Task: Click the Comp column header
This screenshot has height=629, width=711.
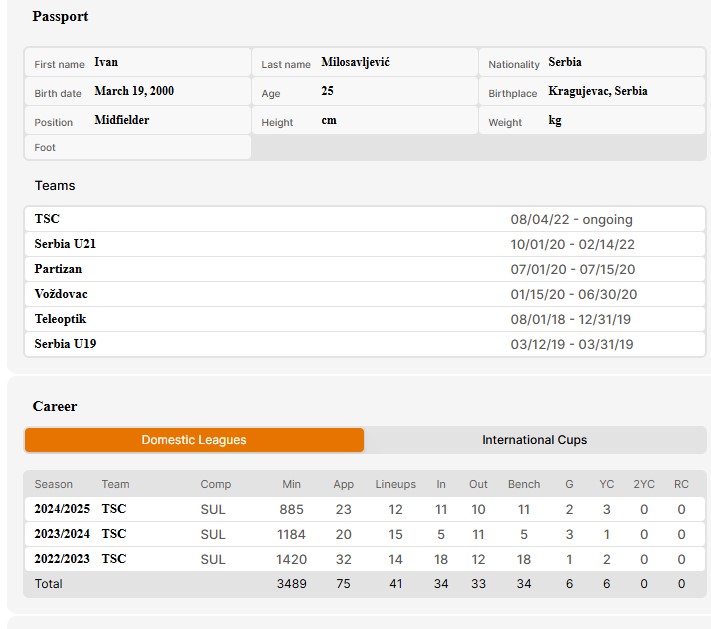Action: click(x=216, y=484)
